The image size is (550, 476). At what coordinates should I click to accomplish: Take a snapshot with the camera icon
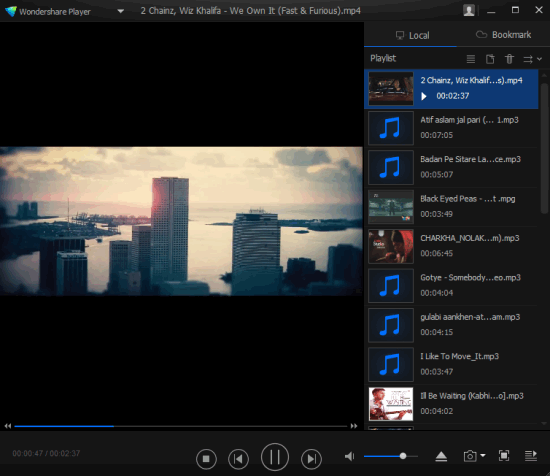tap(470, 456)
